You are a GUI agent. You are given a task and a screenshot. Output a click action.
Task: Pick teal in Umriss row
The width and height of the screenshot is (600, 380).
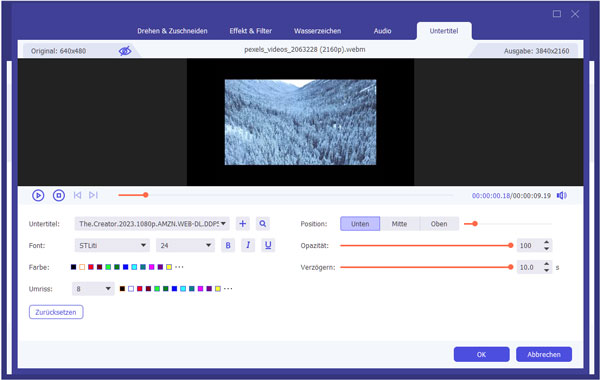[192, 289]
